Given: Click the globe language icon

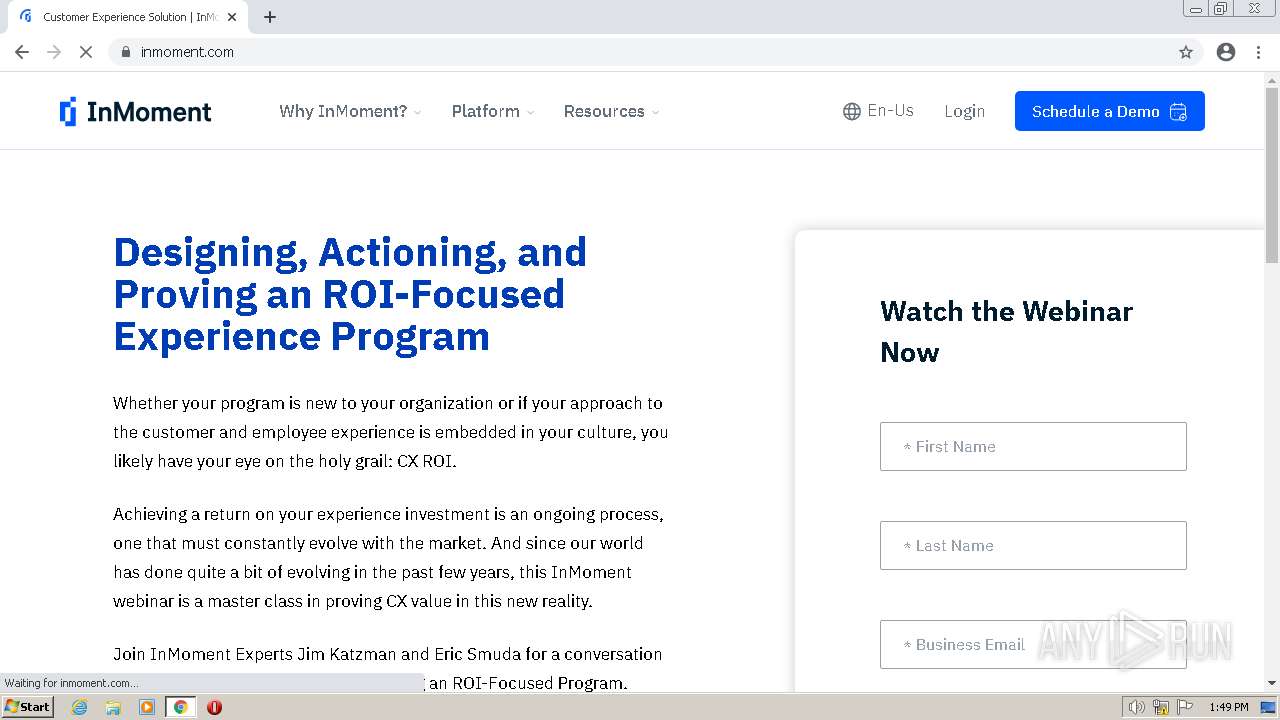Looking at the screenshot, I should tap(852, 112).
